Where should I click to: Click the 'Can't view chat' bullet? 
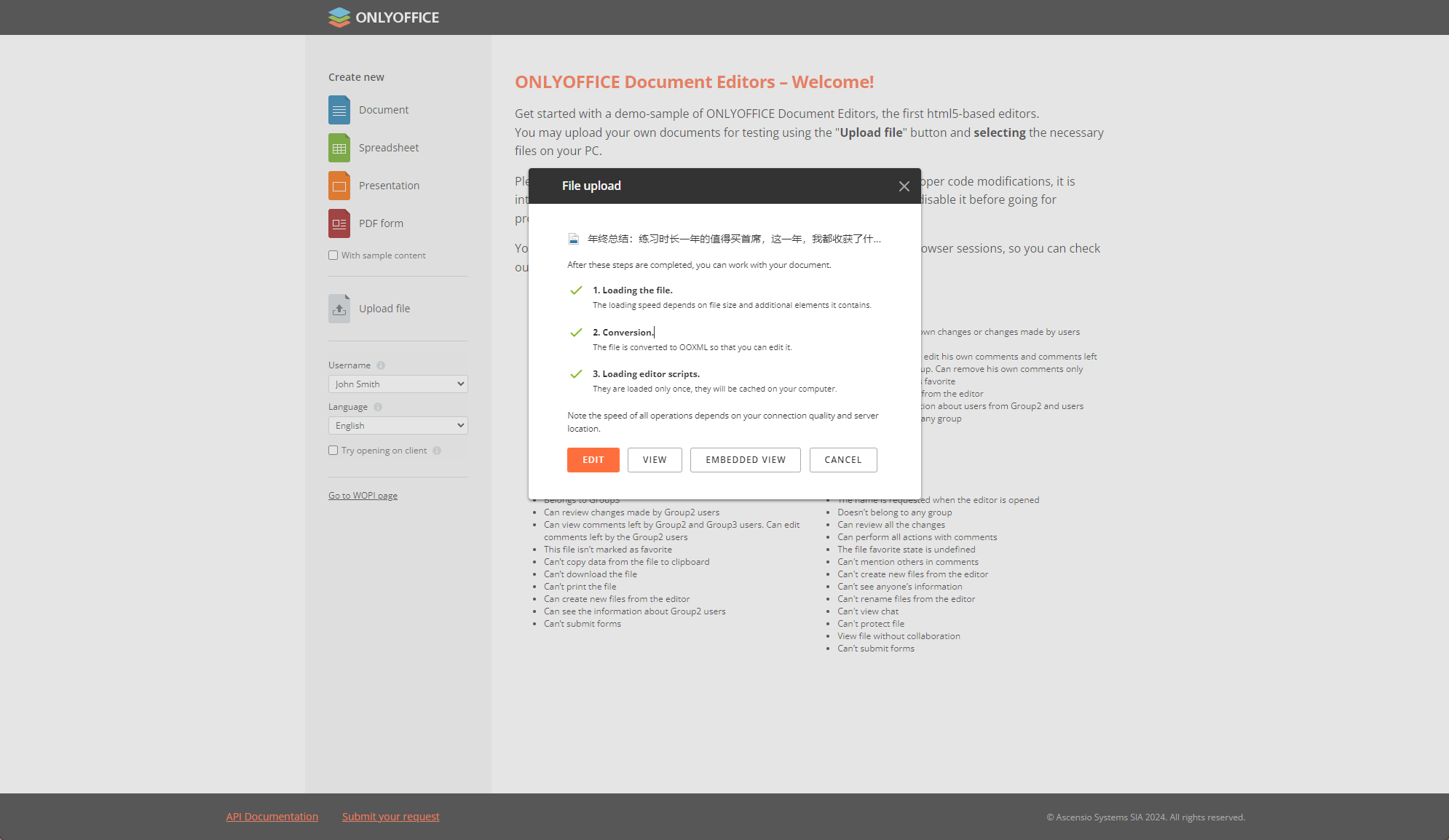[868, 611]
